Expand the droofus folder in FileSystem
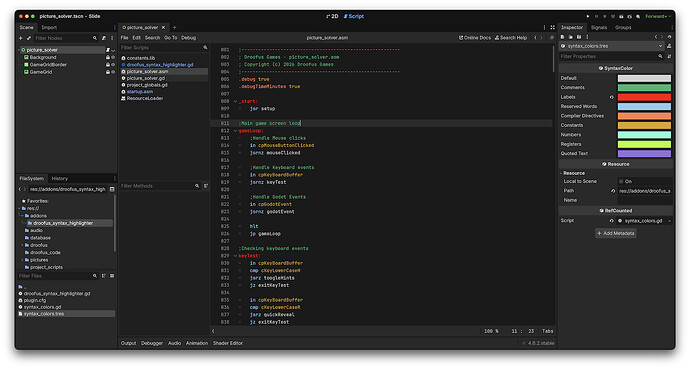The height and width of the screenshot is (369, 690). coord(22,245)
